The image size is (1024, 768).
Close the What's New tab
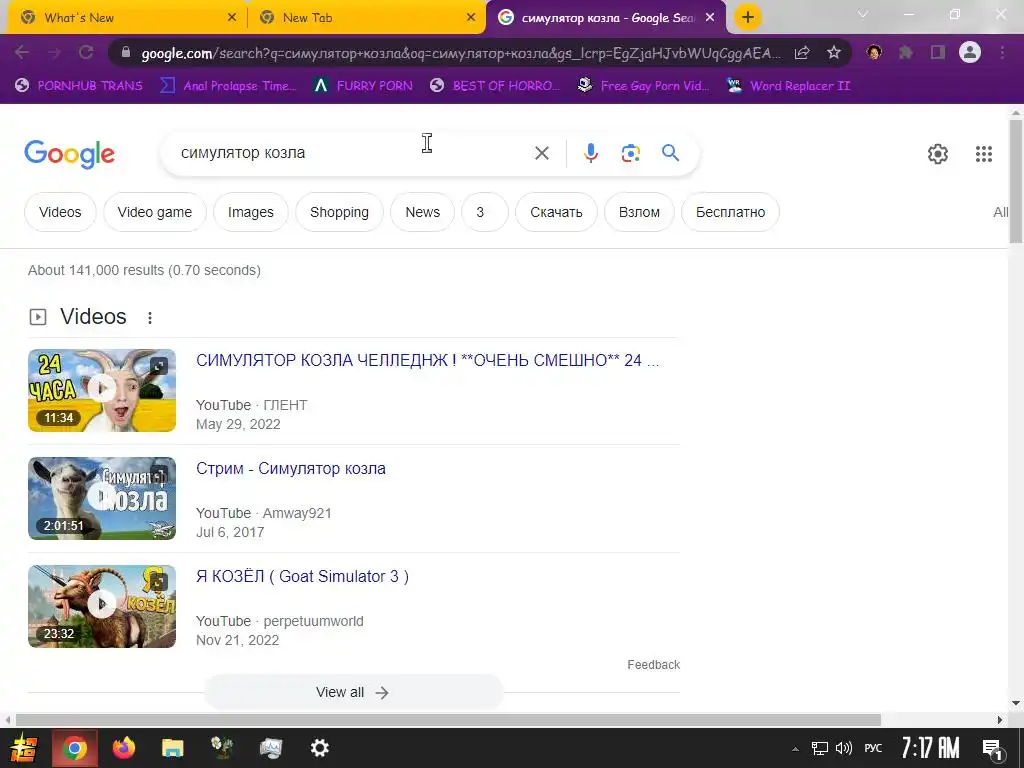[232, 18]
